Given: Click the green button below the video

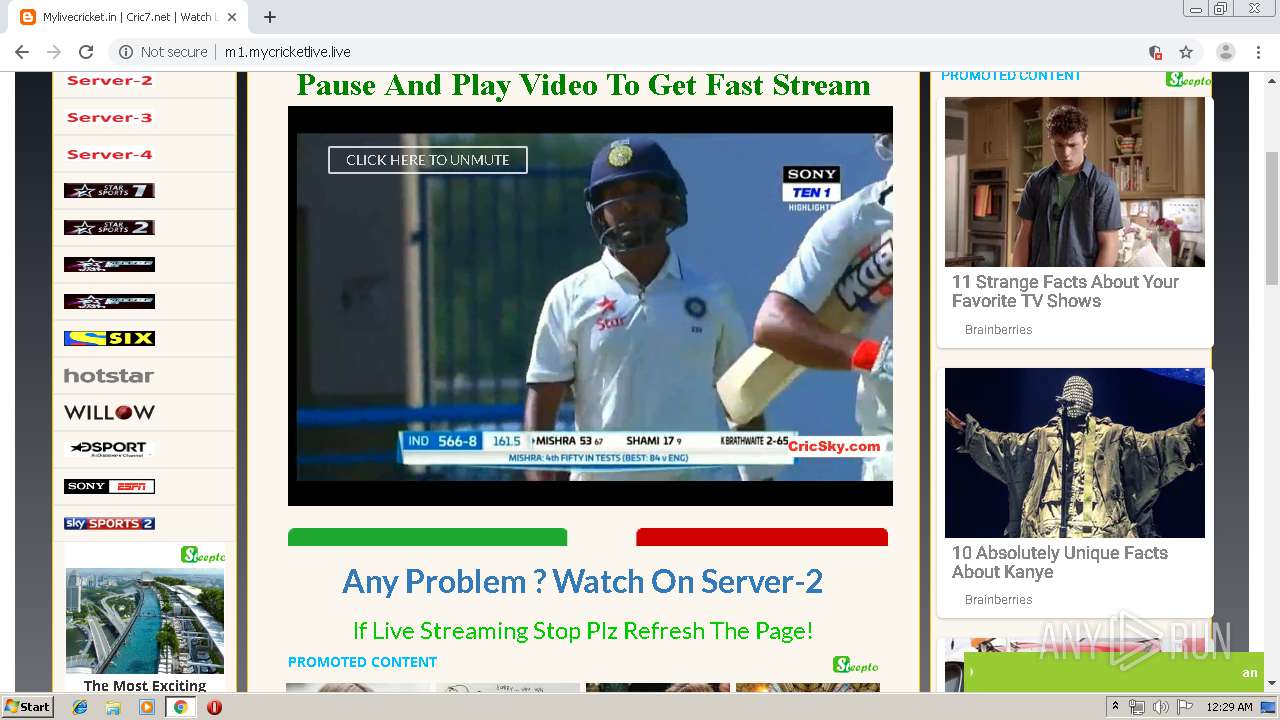Looking at the screenshot, I should tap(427, 537).
